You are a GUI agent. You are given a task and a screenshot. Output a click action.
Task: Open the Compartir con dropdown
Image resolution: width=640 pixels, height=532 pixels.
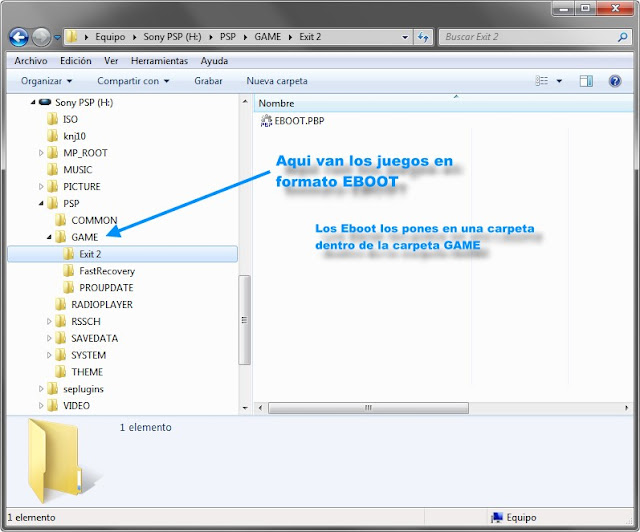click(133, 81)
